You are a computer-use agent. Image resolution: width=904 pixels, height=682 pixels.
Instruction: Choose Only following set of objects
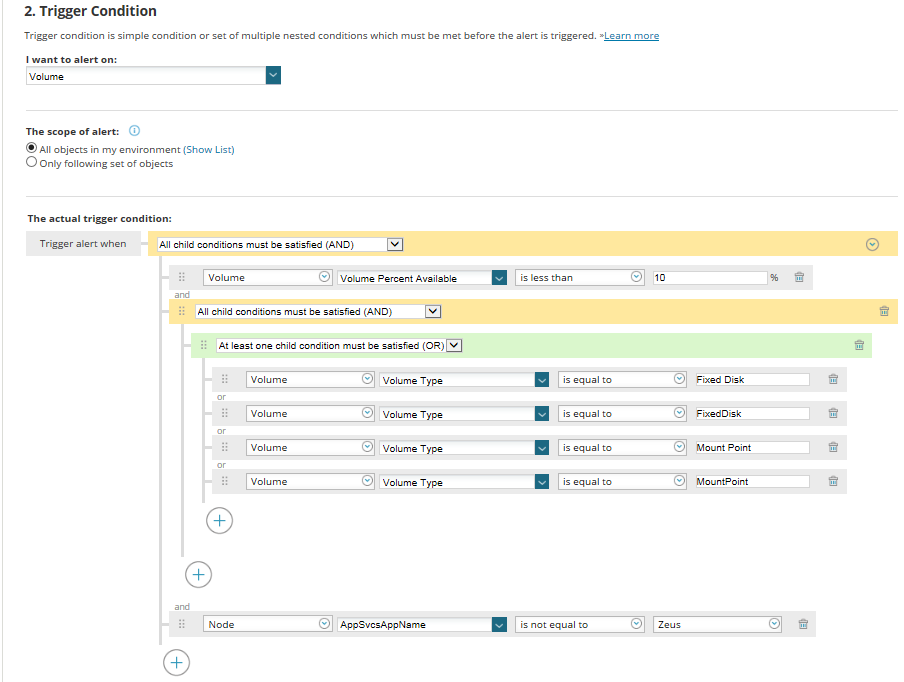[x=32, y=163]
